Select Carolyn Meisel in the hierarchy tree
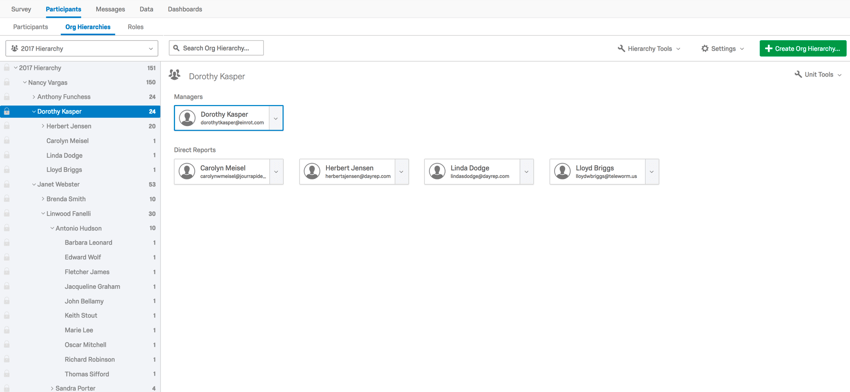The height and width of the screenshot is (392, 850). [68, 141]
